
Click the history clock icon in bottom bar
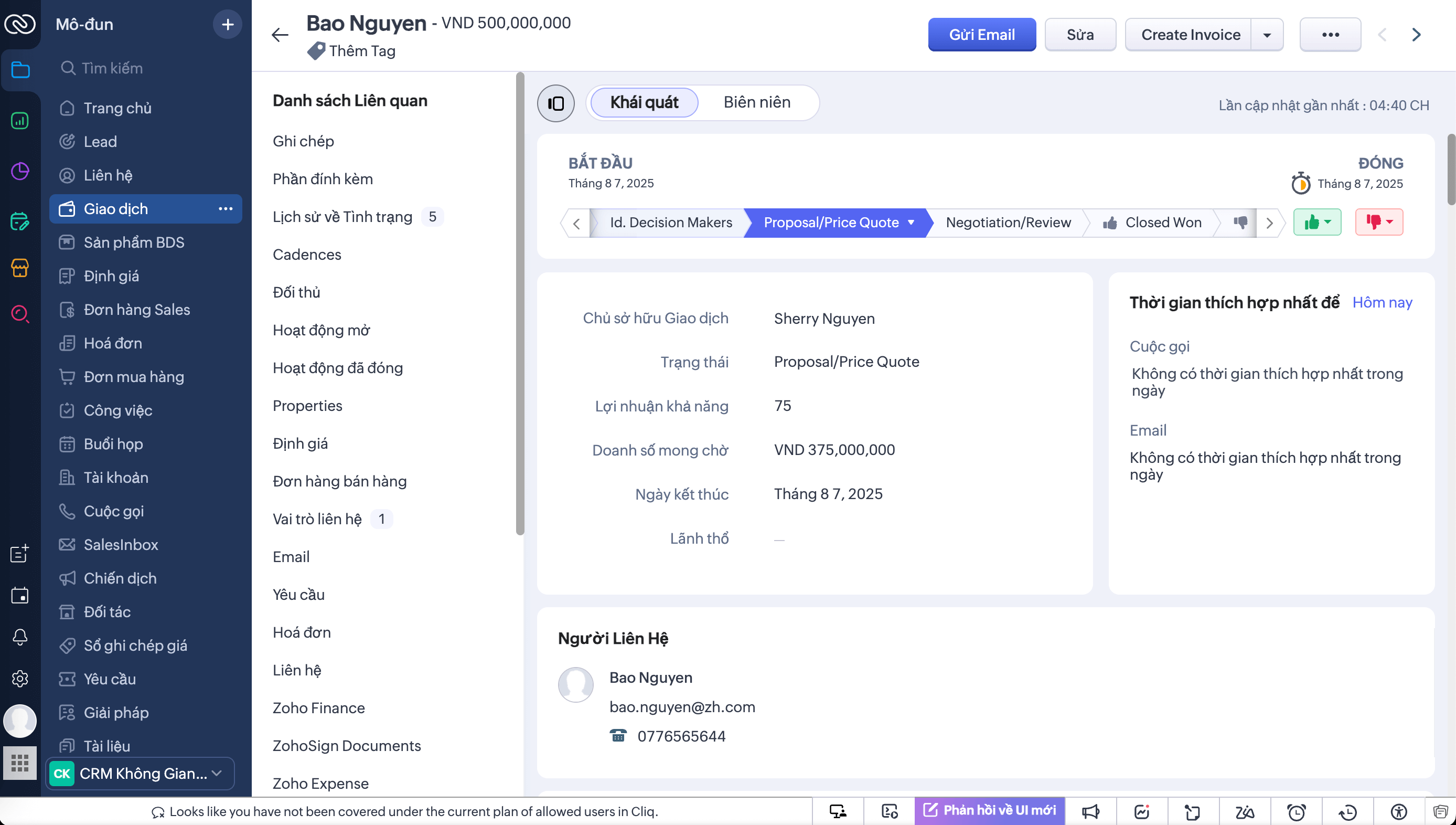click(1347, 811)
